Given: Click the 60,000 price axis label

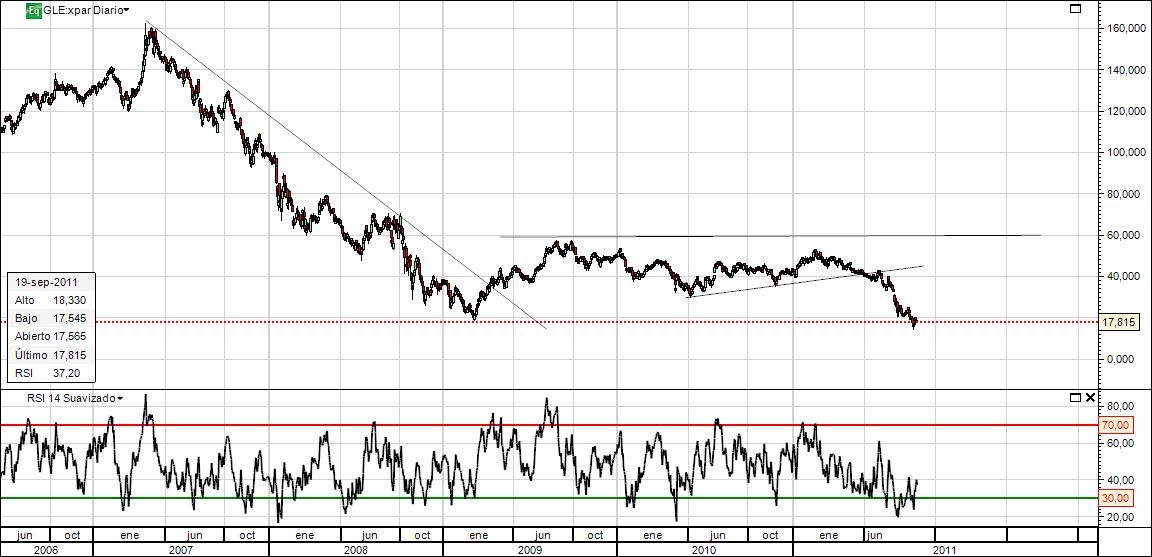Looking at the screenshot, I should [1124, 235].
